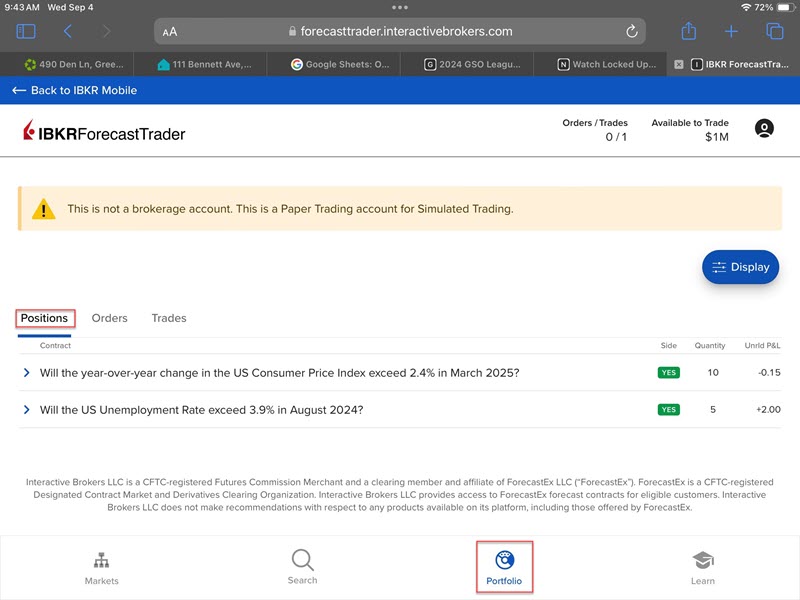The width and height of the screenshot is (800, 600).
Task: Click the IBKR ForecastTrader logo
Action: click(104, 132)
